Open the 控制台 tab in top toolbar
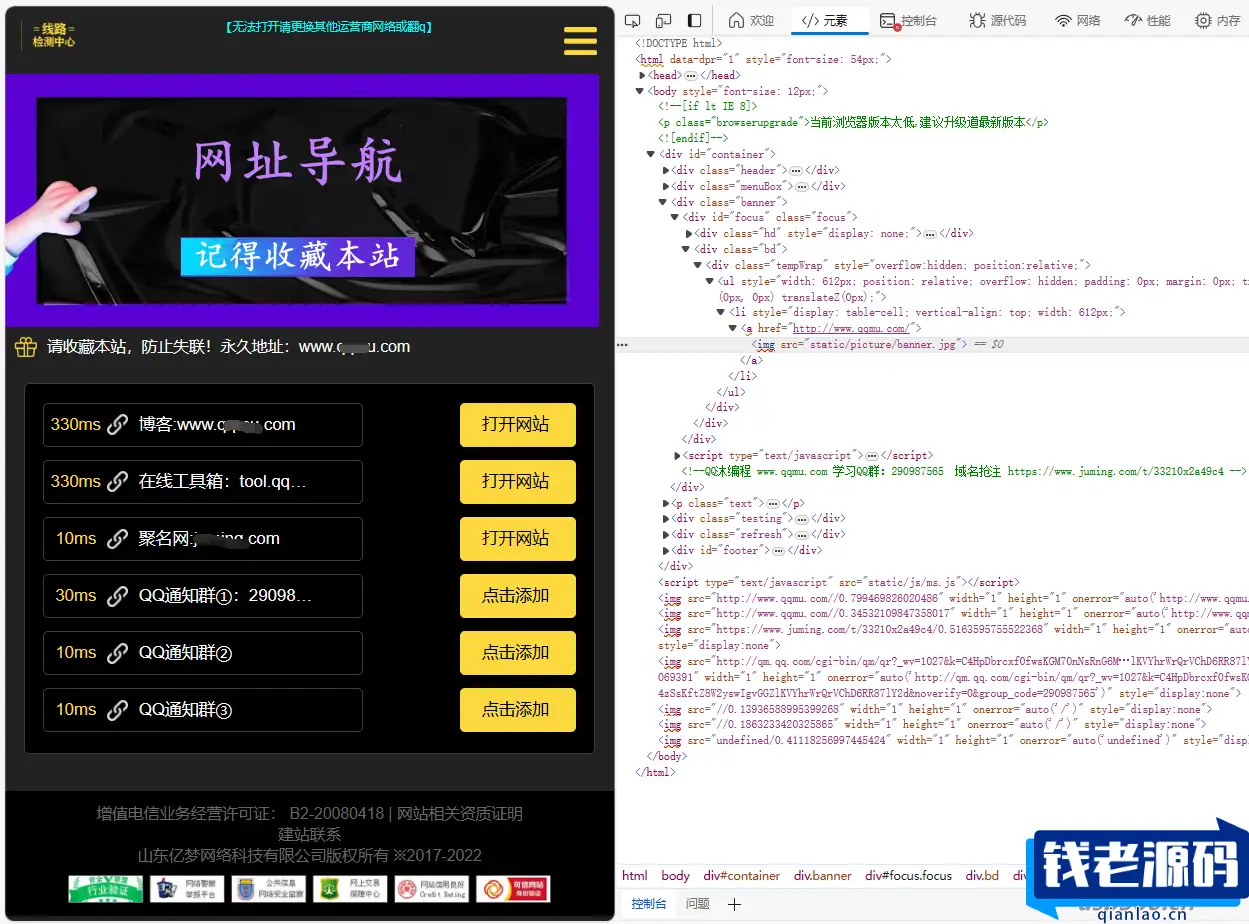 (x=908, y=20)
